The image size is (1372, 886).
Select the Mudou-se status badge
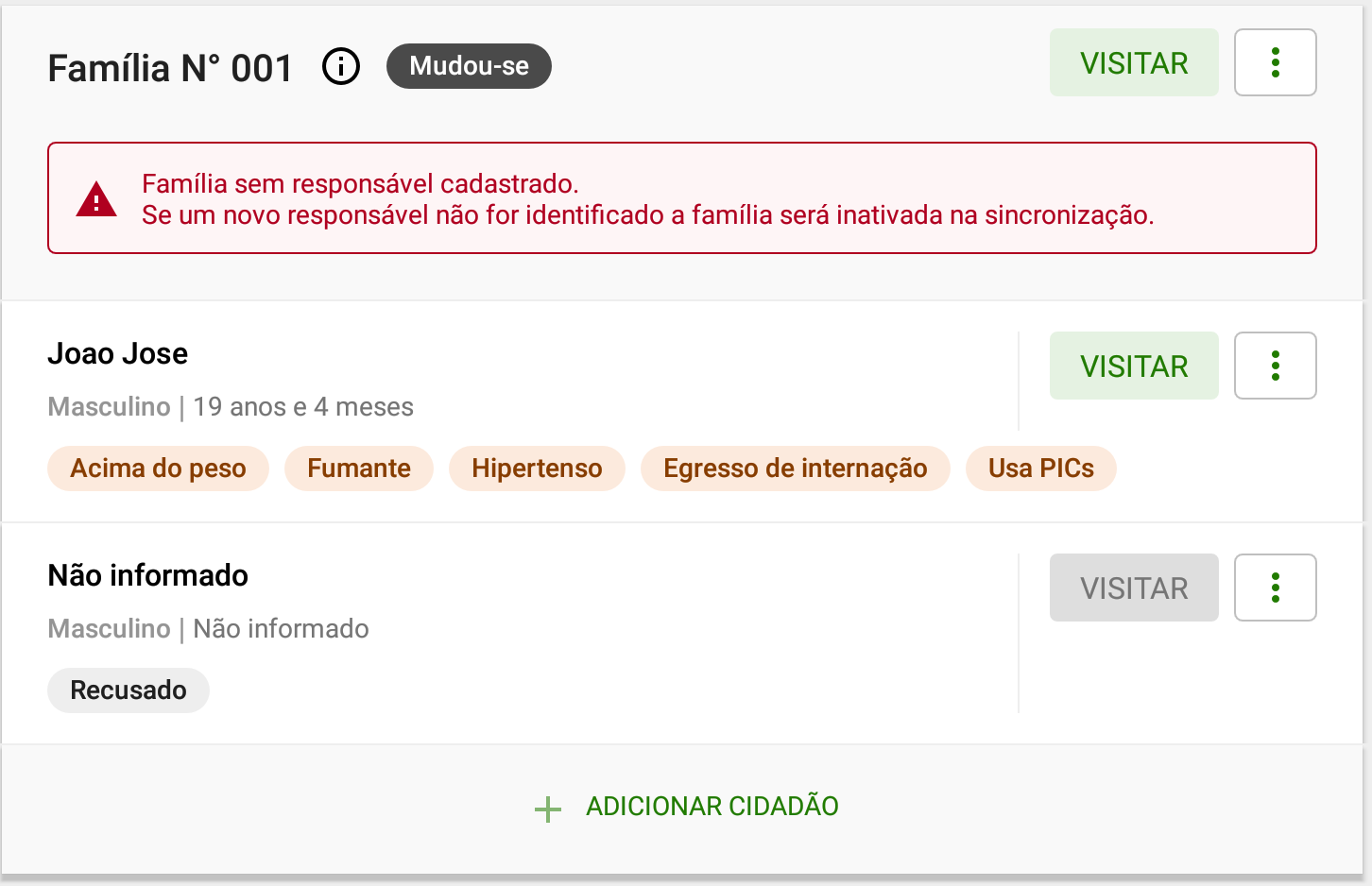coord(469,66)
